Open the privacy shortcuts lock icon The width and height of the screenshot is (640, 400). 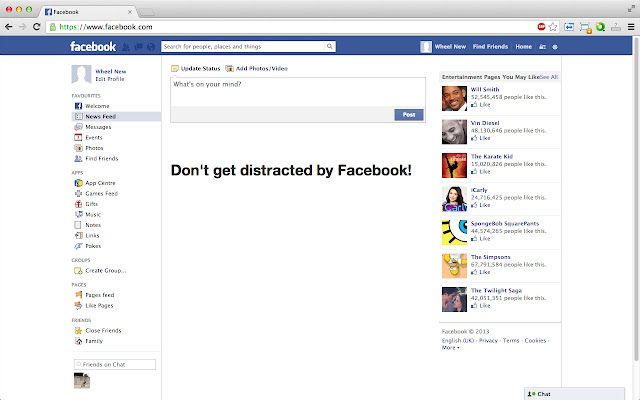click(x=542, y=47)
